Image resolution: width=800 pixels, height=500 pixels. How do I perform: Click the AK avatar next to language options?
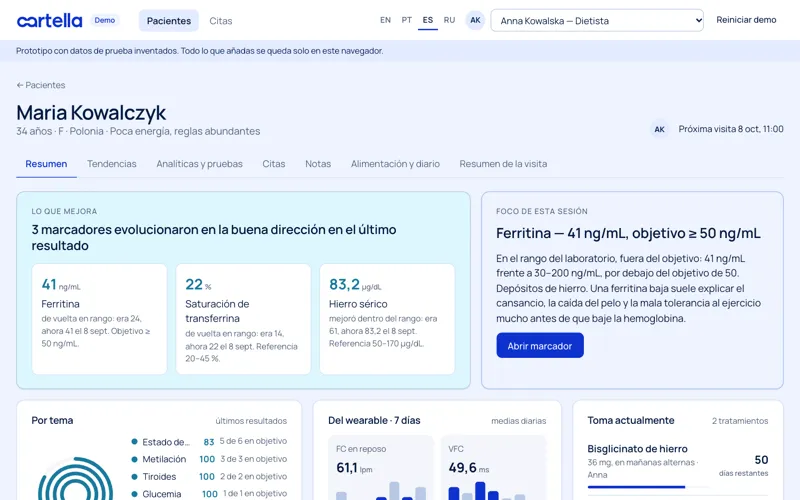click(x=475, y=20)
